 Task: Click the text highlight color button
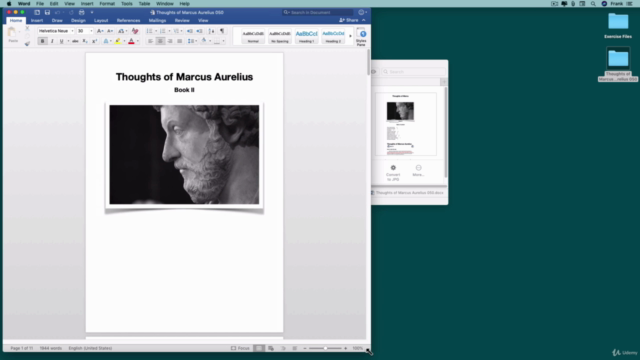pos(118,41)
